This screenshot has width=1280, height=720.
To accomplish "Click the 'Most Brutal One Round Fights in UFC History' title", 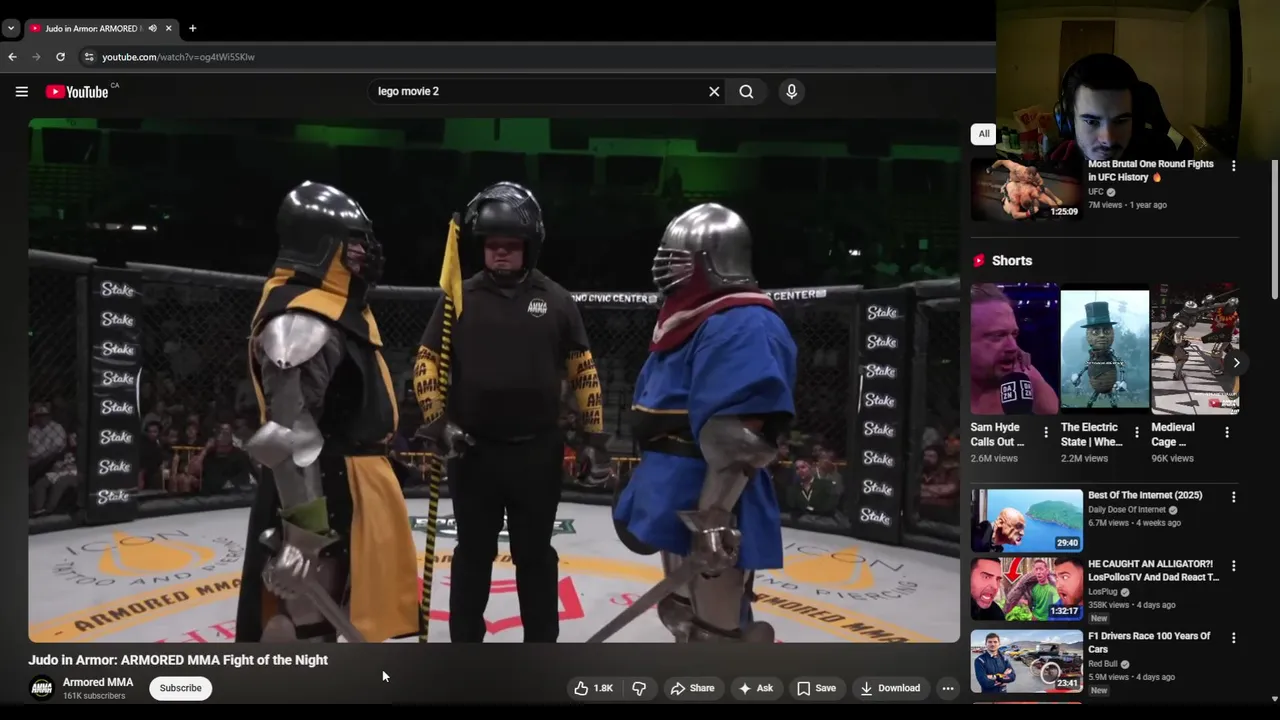I will (x=1150, y=170).
